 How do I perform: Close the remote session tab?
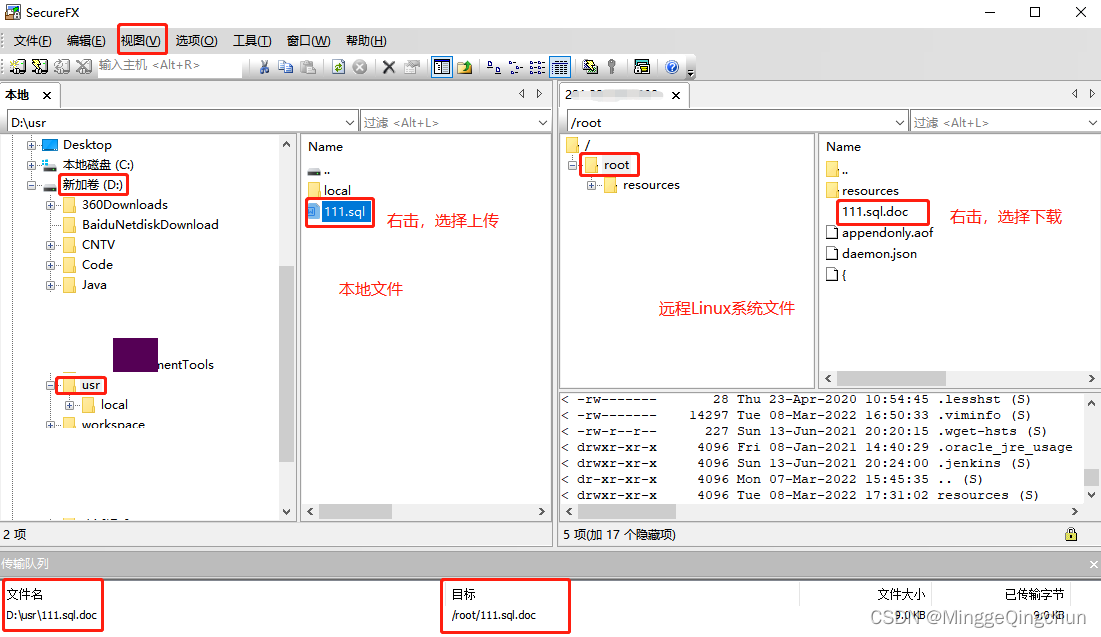coord(675,96)
